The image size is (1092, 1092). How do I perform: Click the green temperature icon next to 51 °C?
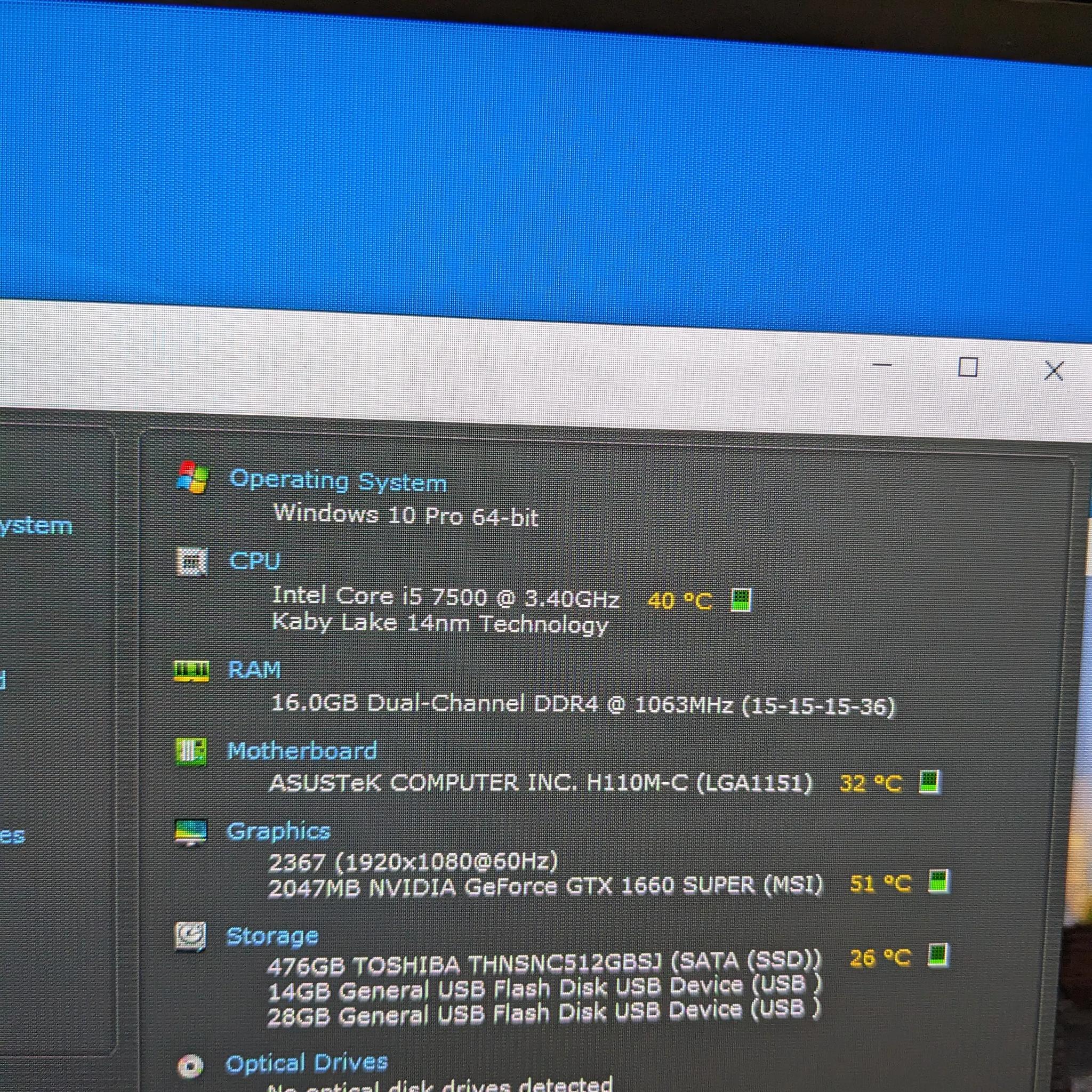tap(940, 882)
